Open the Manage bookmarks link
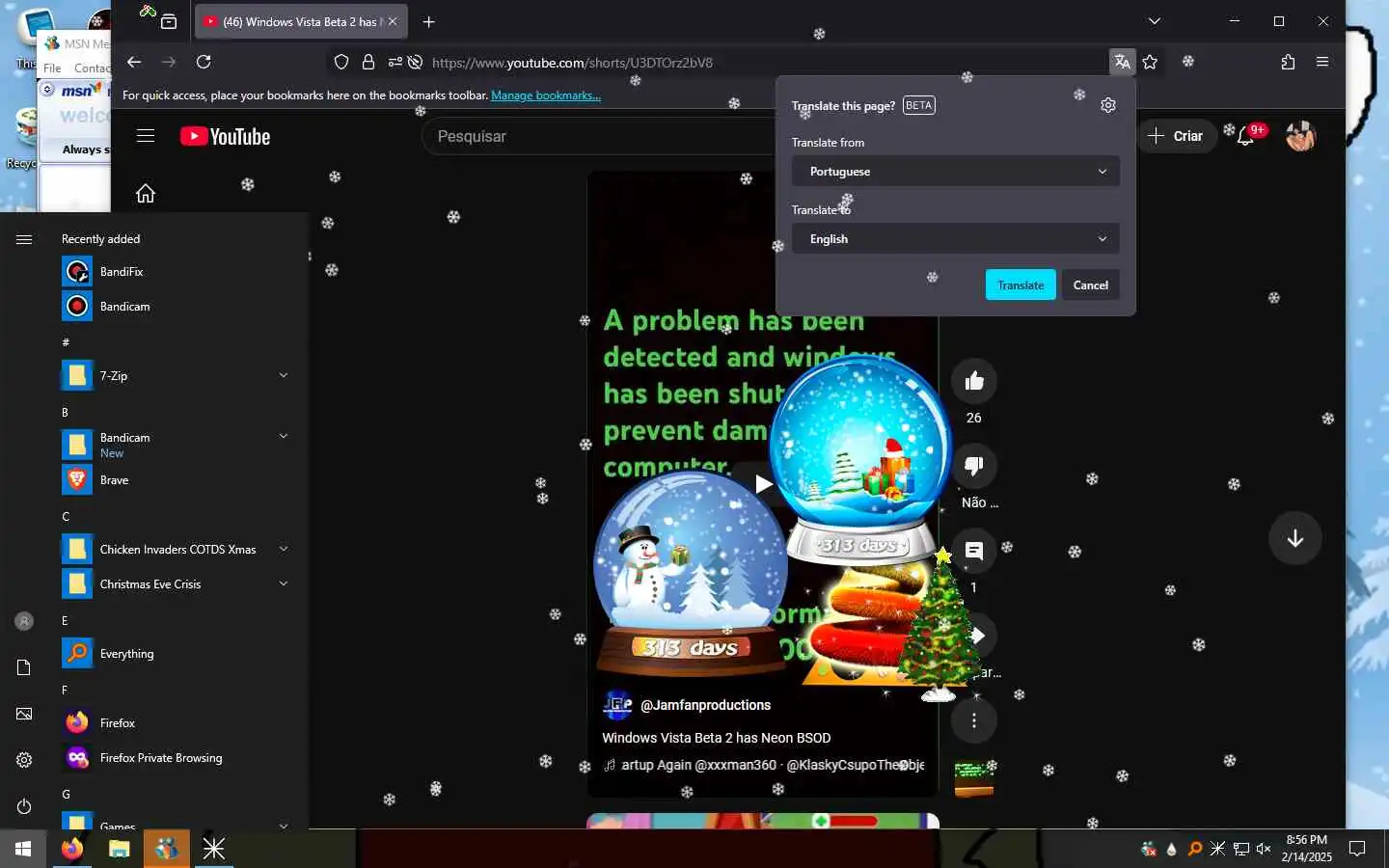 coord(546,95)
